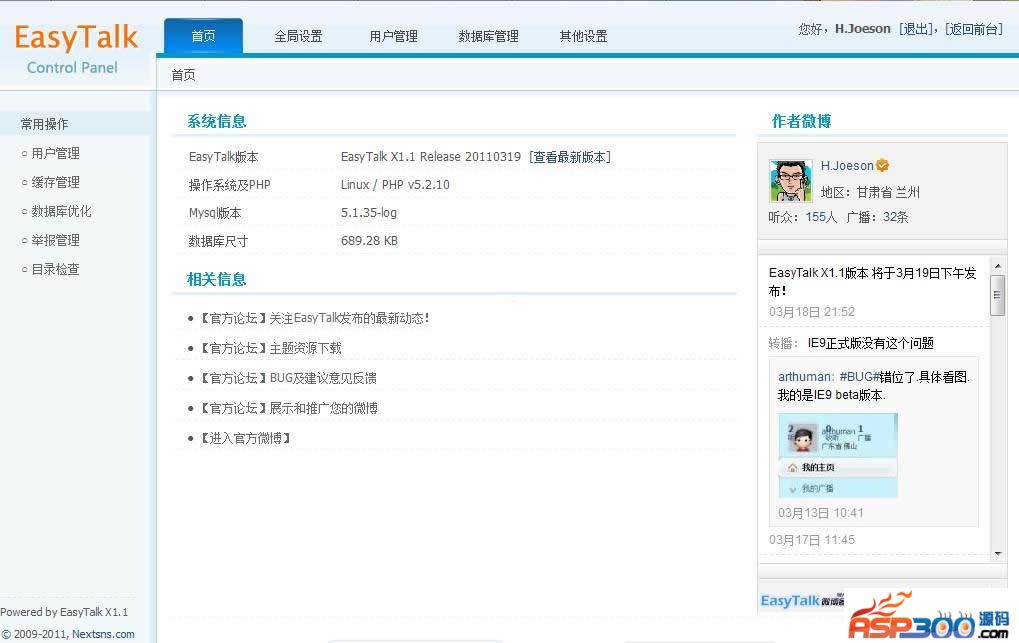Open the 用户管理 top navigation tab

(393, 36)
